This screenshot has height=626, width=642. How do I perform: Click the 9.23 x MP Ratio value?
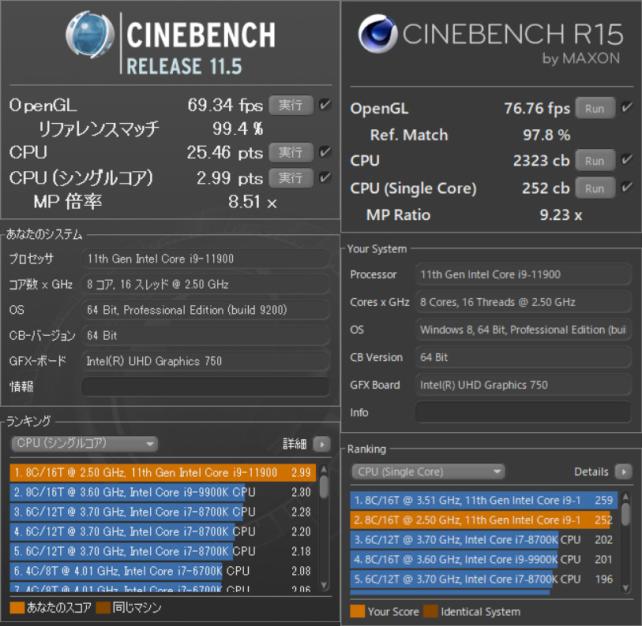tap(561, 215)
